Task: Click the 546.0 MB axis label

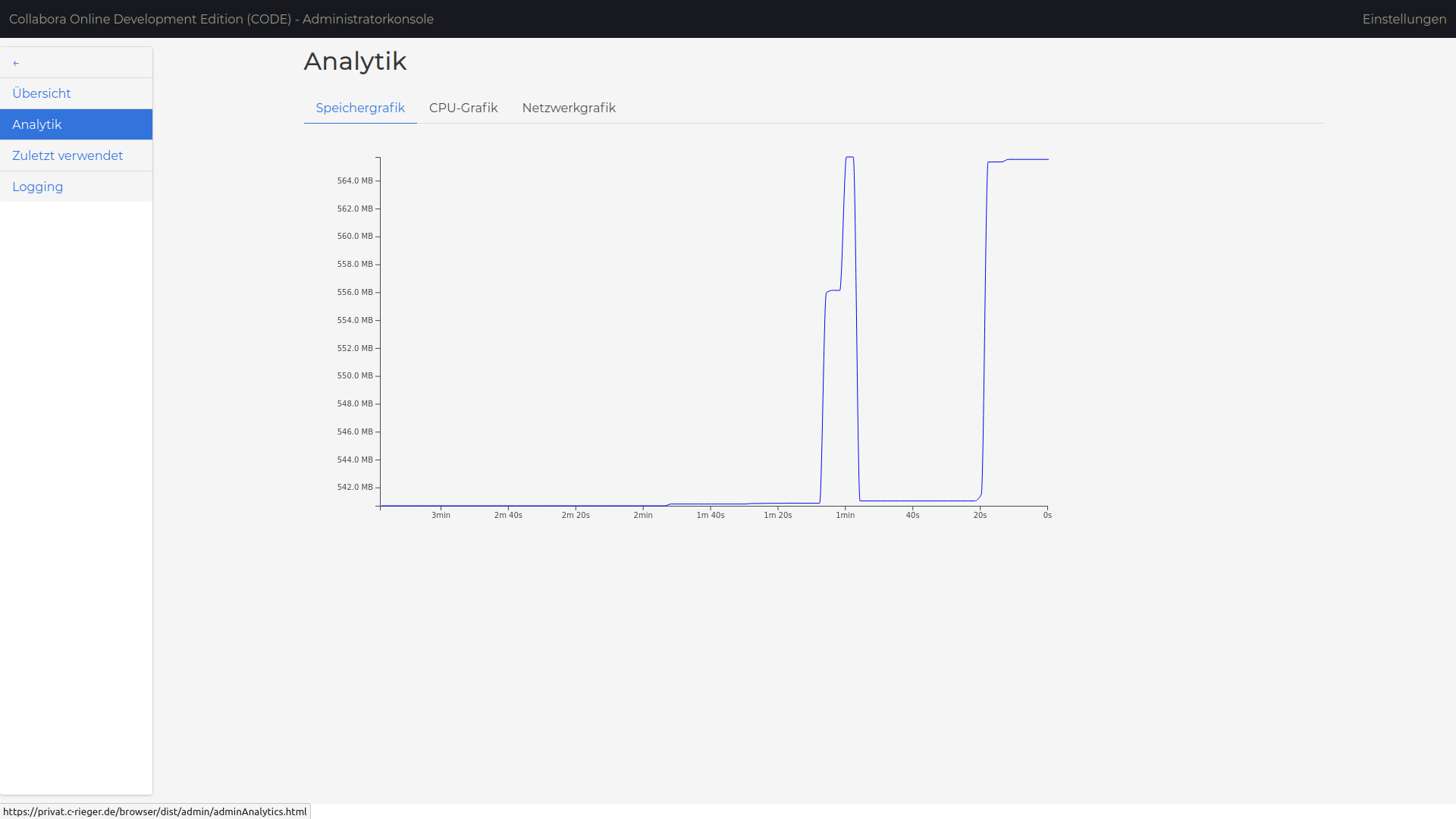Action: point(355,431)
